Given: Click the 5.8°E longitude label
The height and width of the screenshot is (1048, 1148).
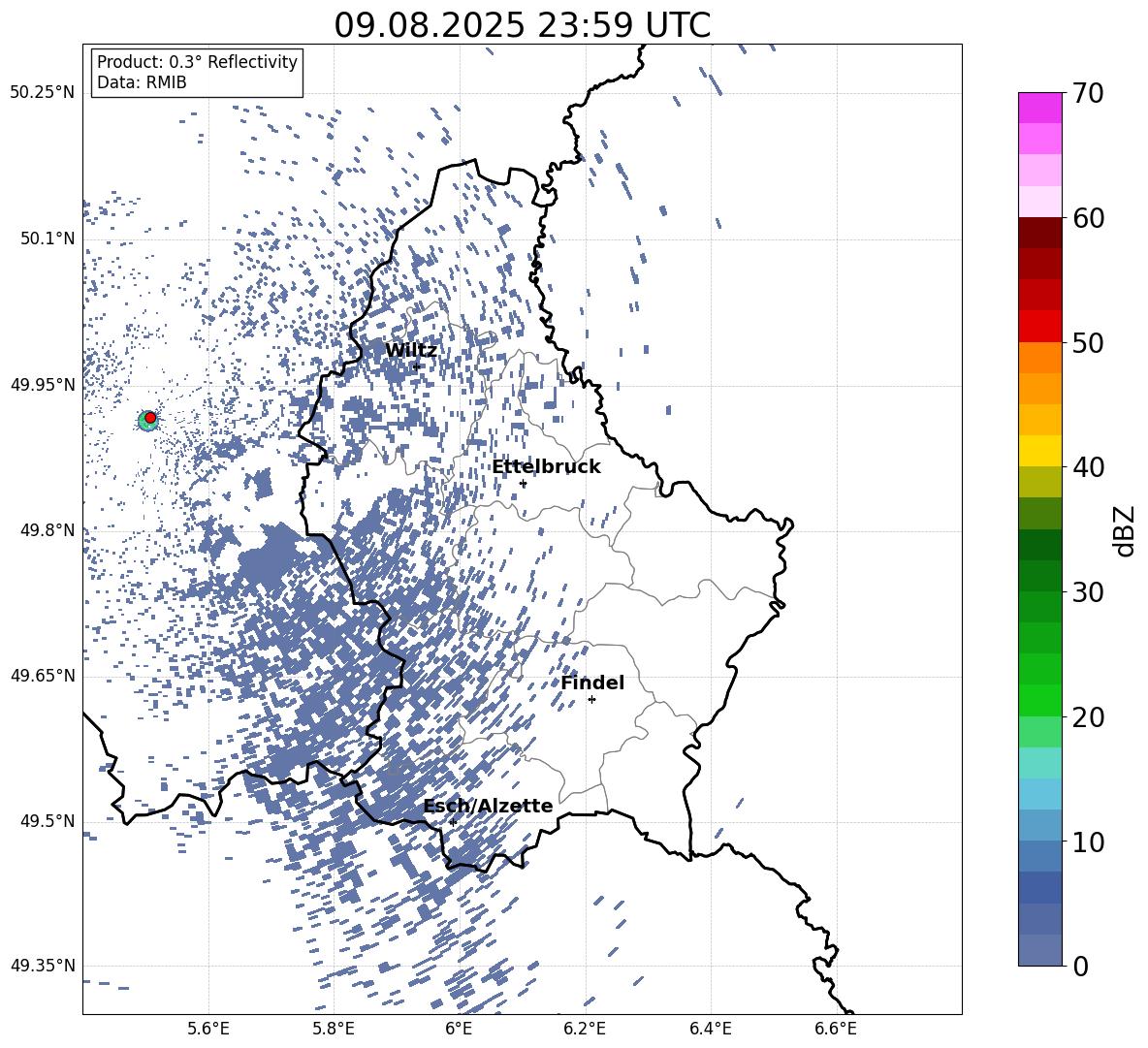Looking at the screenshot, I should pyautogui.click(x=334, y=1029).
